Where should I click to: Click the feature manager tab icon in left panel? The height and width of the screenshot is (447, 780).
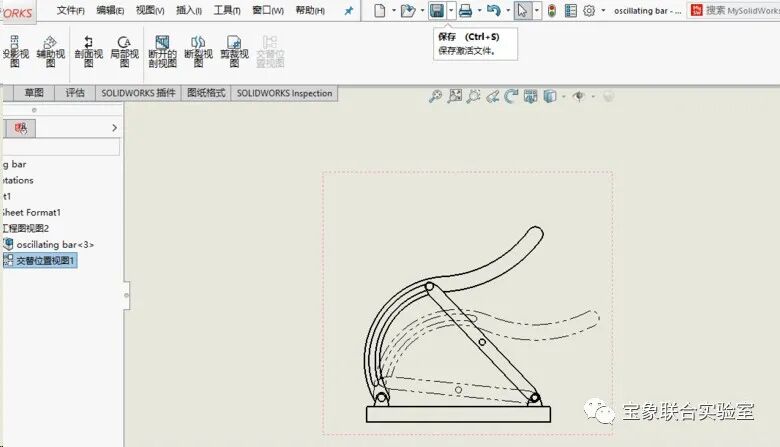[x=20, y=128]
